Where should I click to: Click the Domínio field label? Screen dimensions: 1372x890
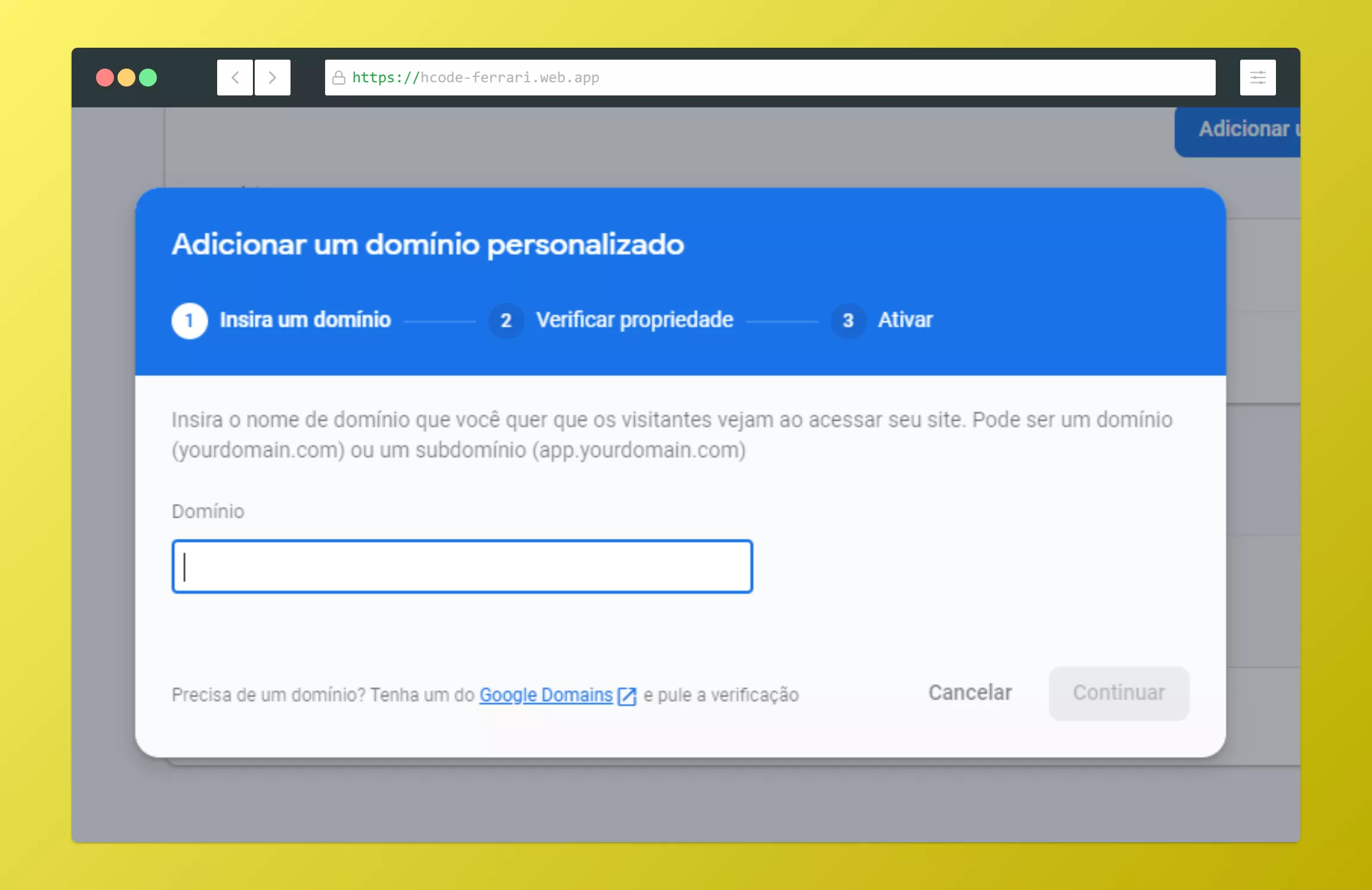[208, 511]
